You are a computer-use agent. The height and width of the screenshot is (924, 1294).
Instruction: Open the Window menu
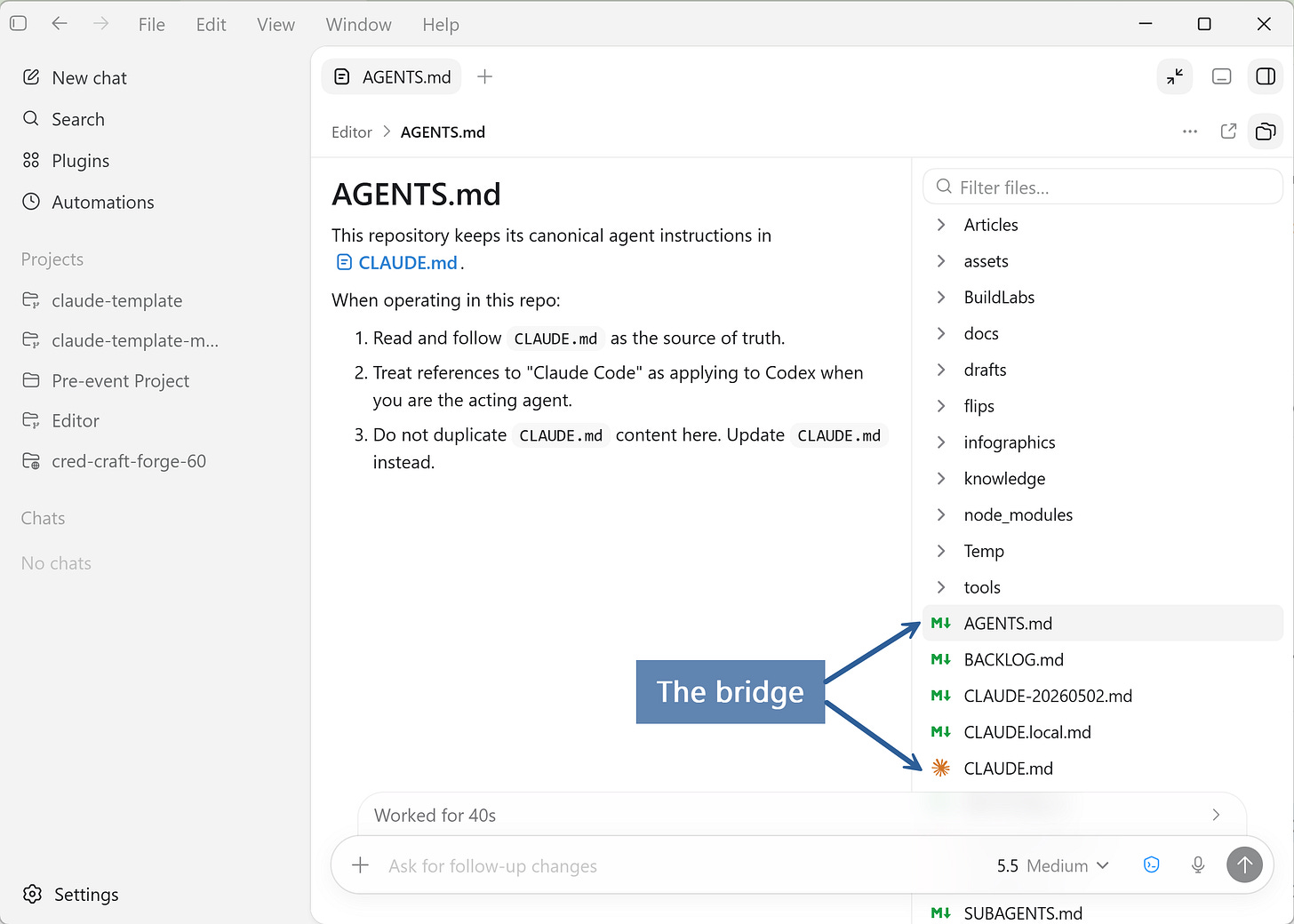pos(358,25)
